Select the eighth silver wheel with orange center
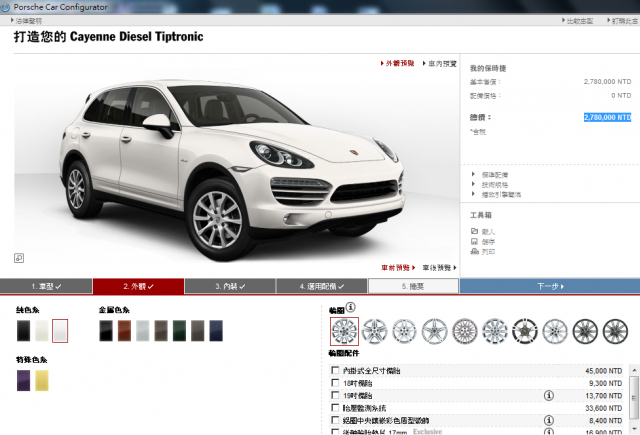This screenshot has height=435, width=640. (x=555, y=331)
